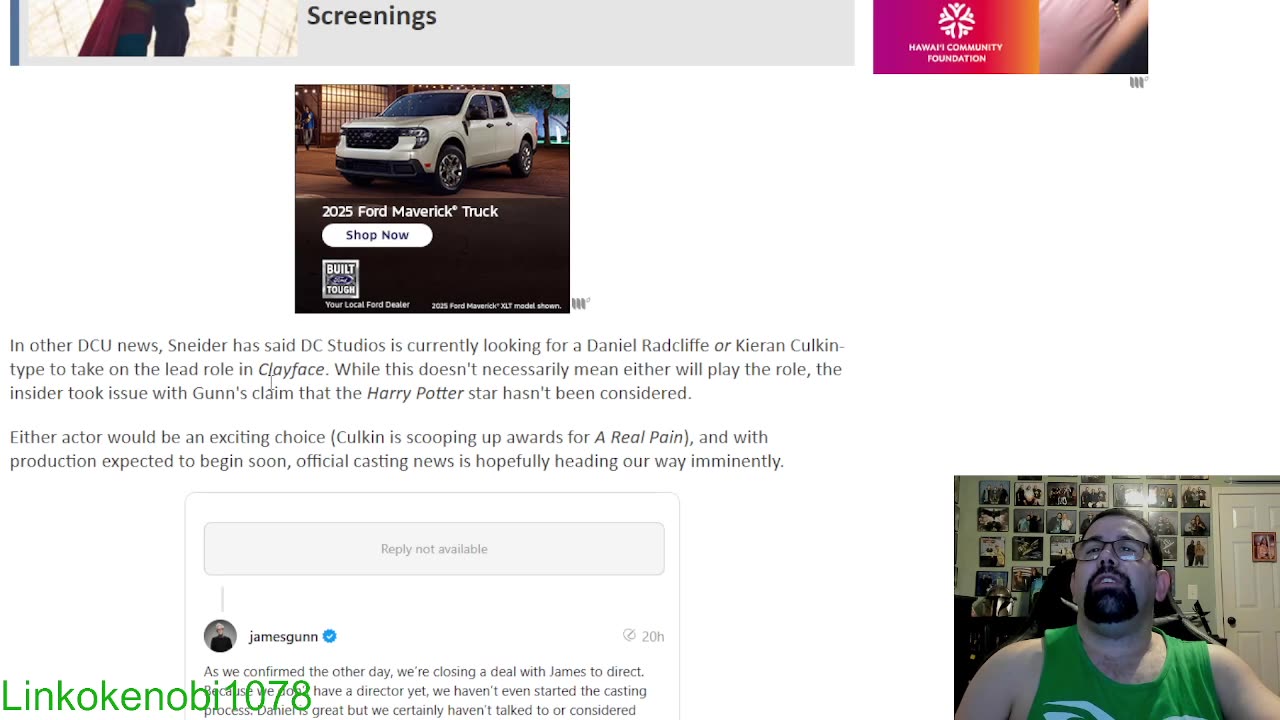
Task: Click ad provider icon beside Ford ad
Action: click(580, 303)
